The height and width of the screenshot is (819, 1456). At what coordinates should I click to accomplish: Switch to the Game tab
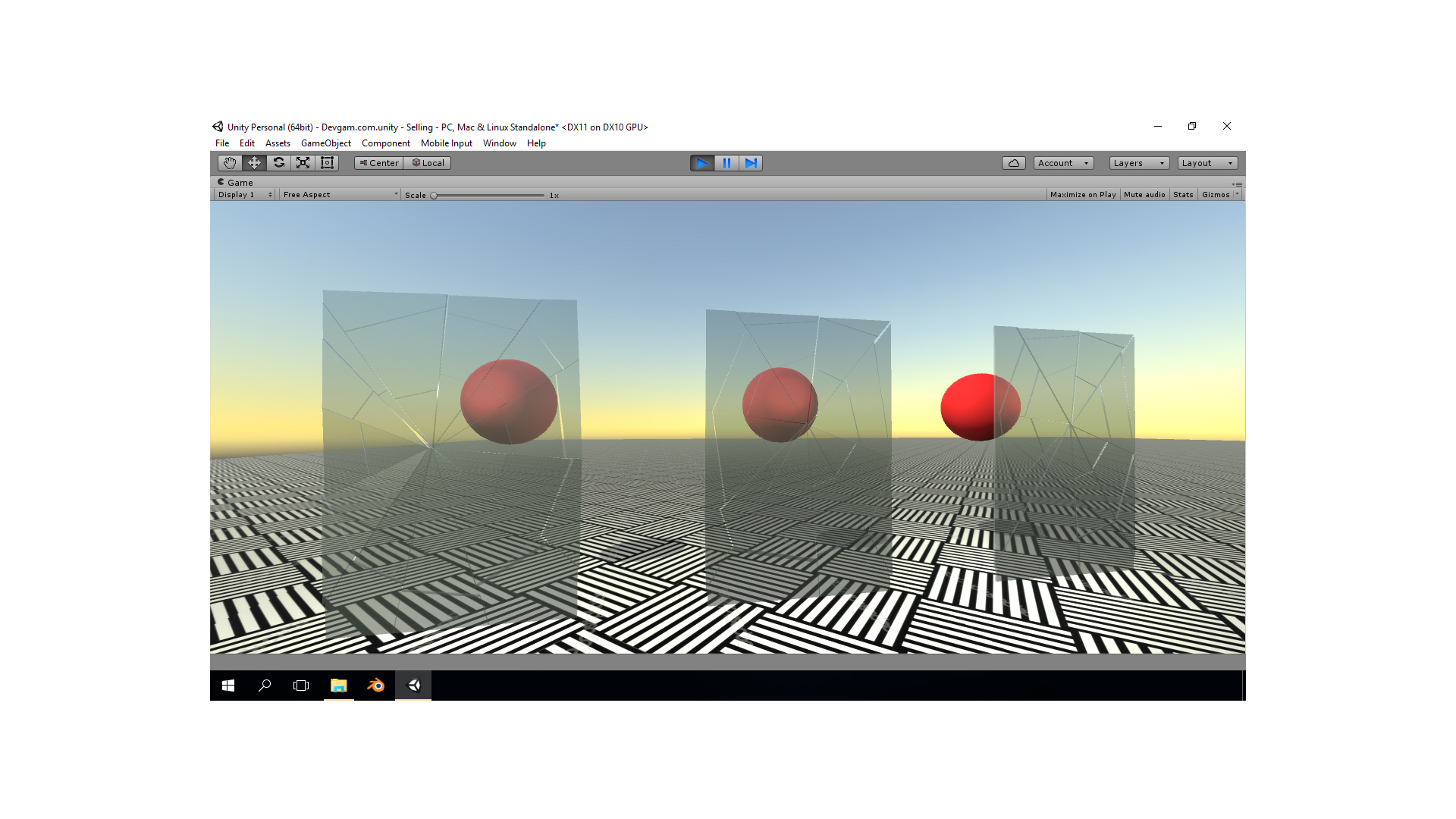click(235, 182)
